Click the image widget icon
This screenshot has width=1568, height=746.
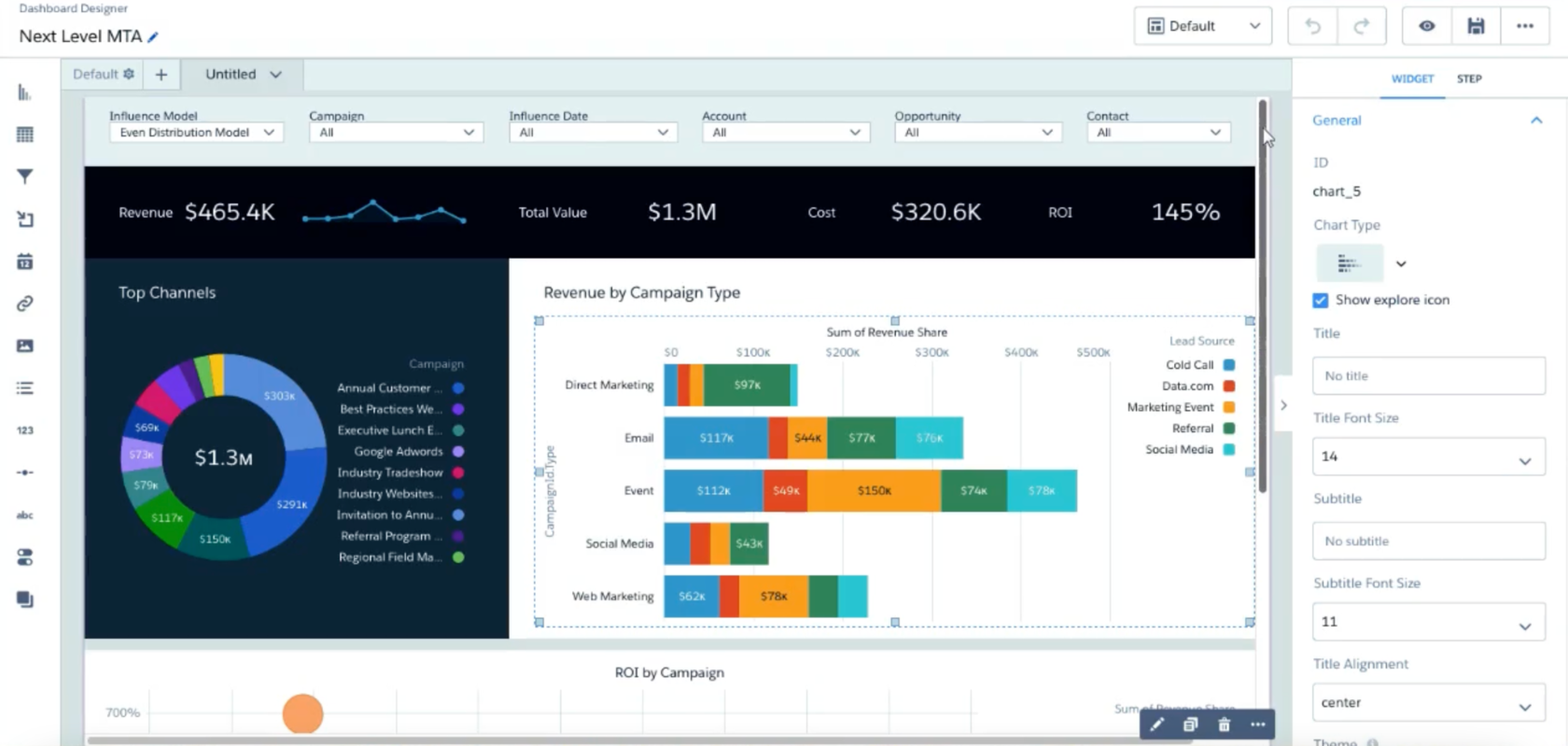tap(25, 345)
